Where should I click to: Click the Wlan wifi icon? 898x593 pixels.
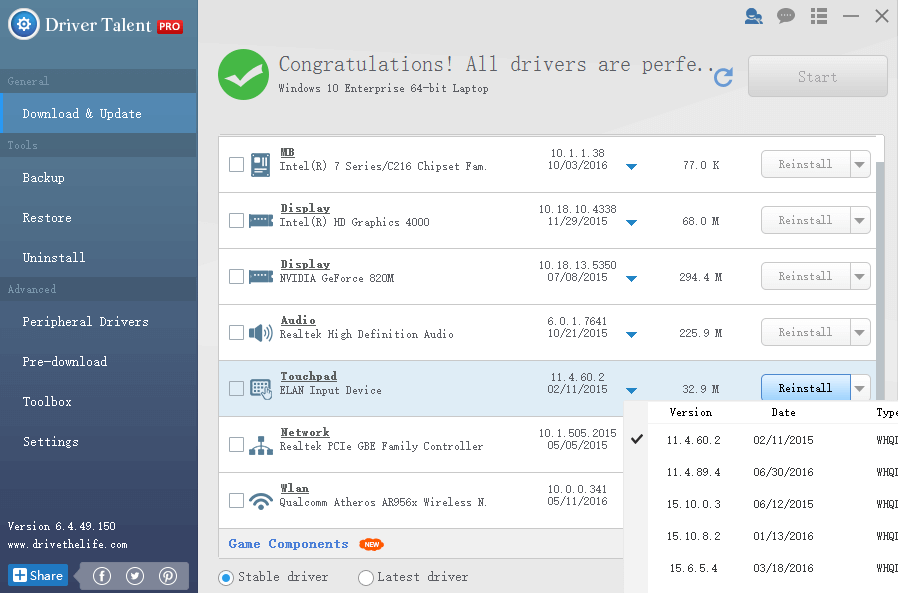pos(261,501)
